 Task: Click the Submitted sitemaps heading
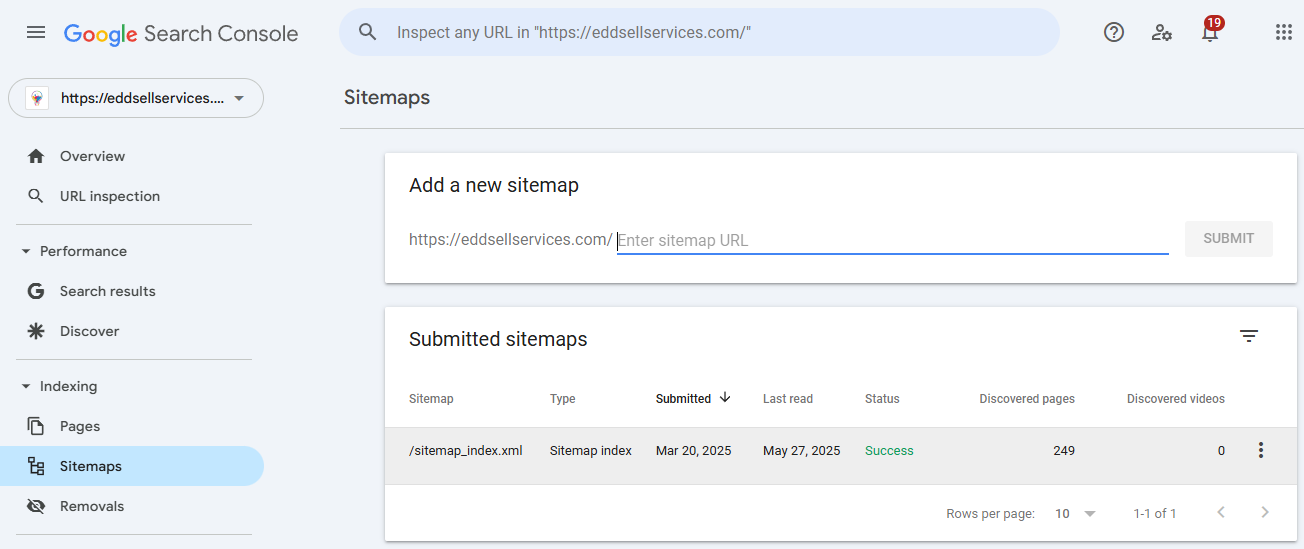pyautogui.click(x=498, y=339)
